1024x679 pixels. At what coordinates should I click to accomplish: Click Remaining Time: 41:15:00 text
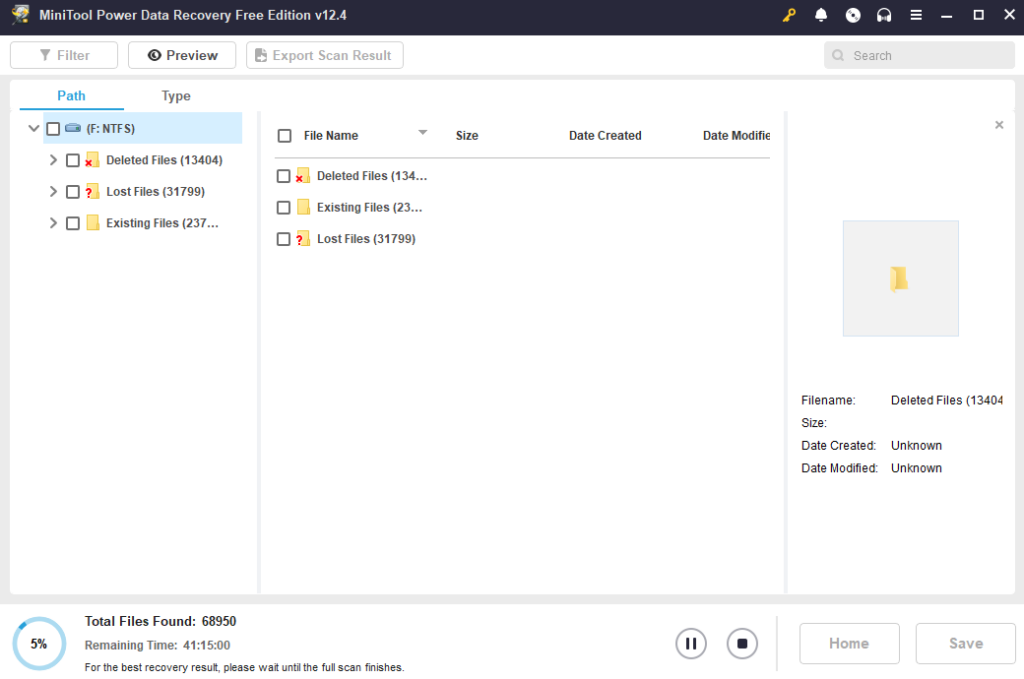click(x=157, y=645)
